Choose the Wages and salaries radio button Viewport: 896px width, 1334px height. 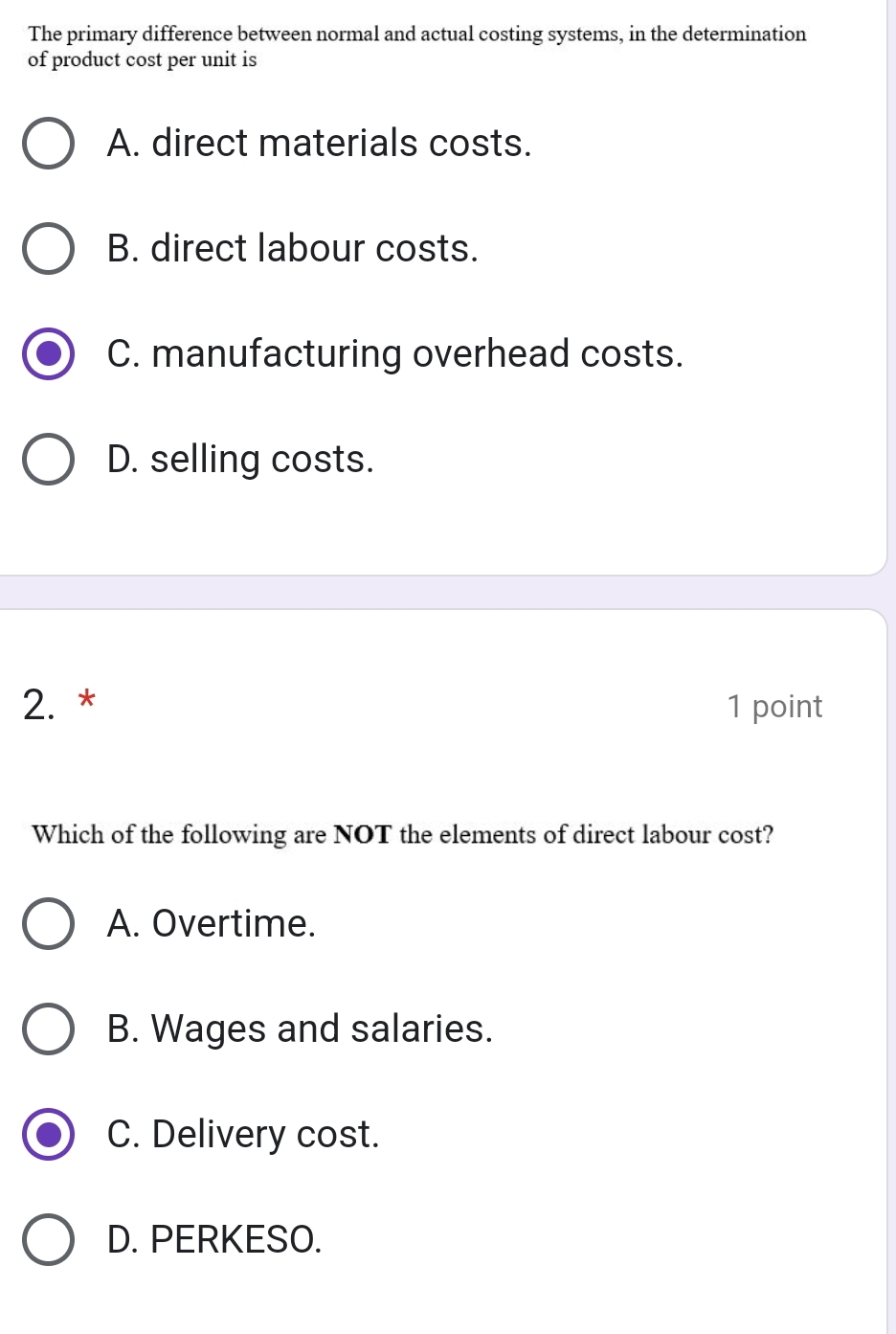(x=48, y=1029)
